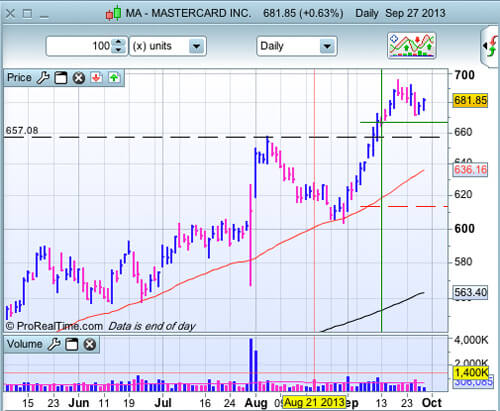Click the Price panel label
Viewport: 500px width, 411px height.
tap(19, 78)
